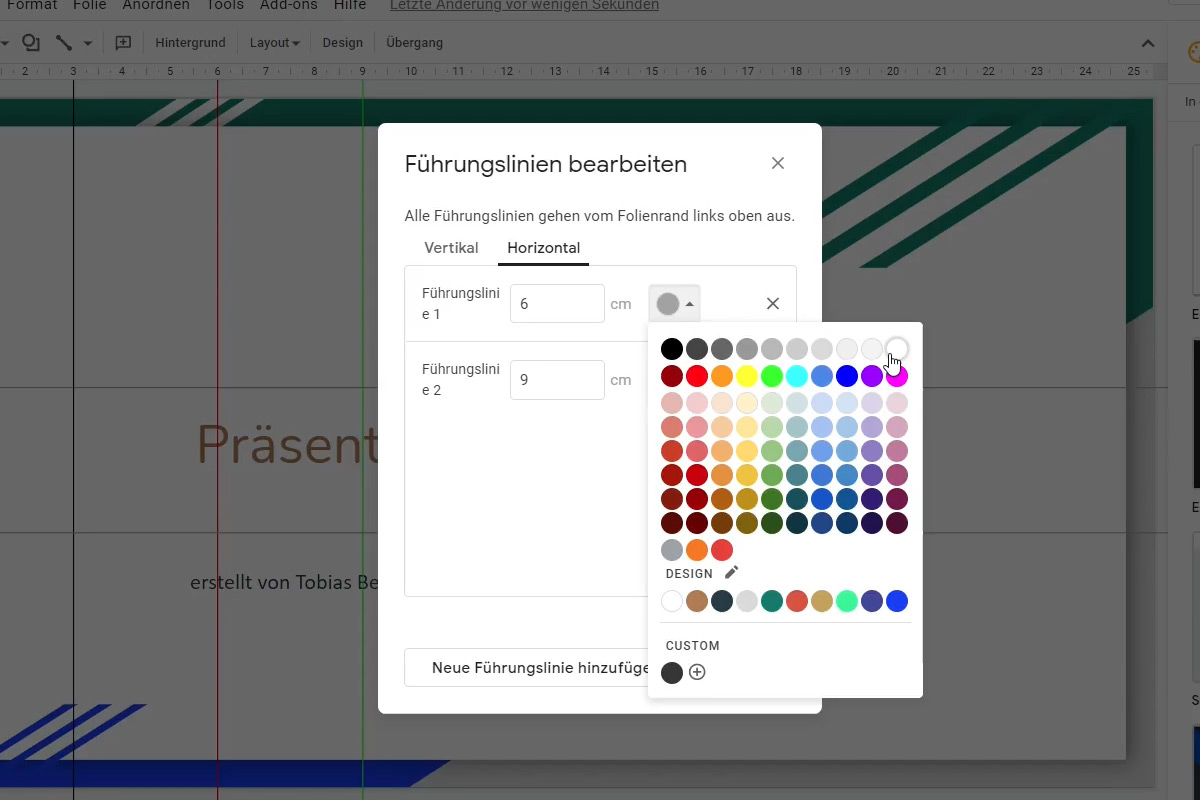Open the Format menu
The image size is (1200, 800).
[32, 5]
